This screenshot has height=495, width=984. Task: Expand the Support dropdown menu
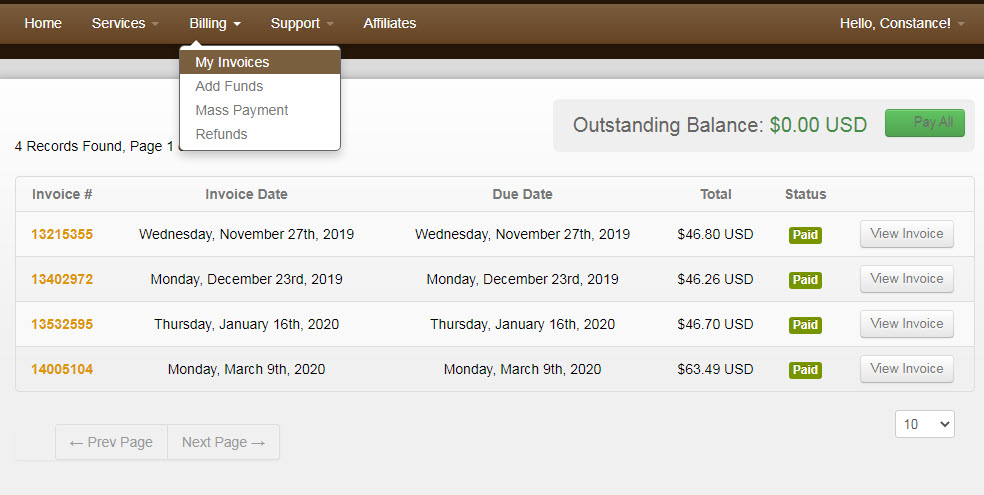[x=302, y=23]
